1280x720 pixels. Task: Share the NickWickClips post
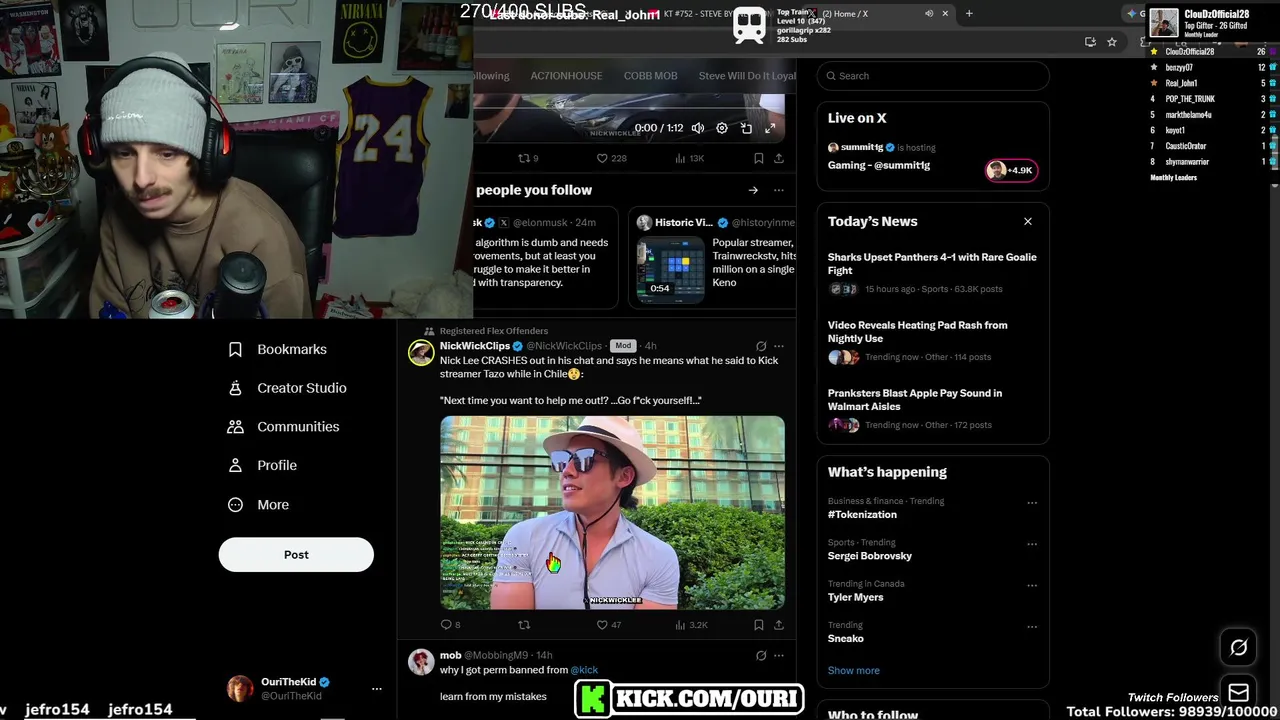(x=779, y=625)
